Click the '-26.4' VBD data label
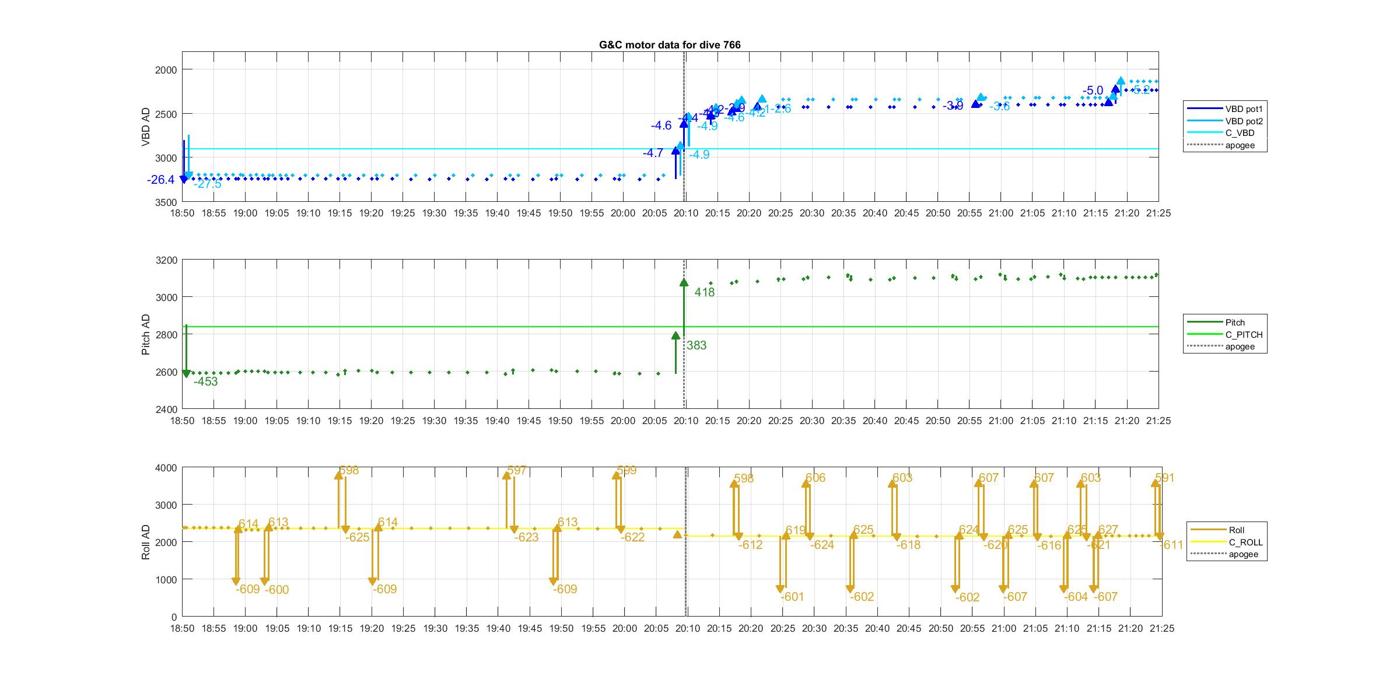This screenshot has height=693, width=1400. click(x=161, y=180)
